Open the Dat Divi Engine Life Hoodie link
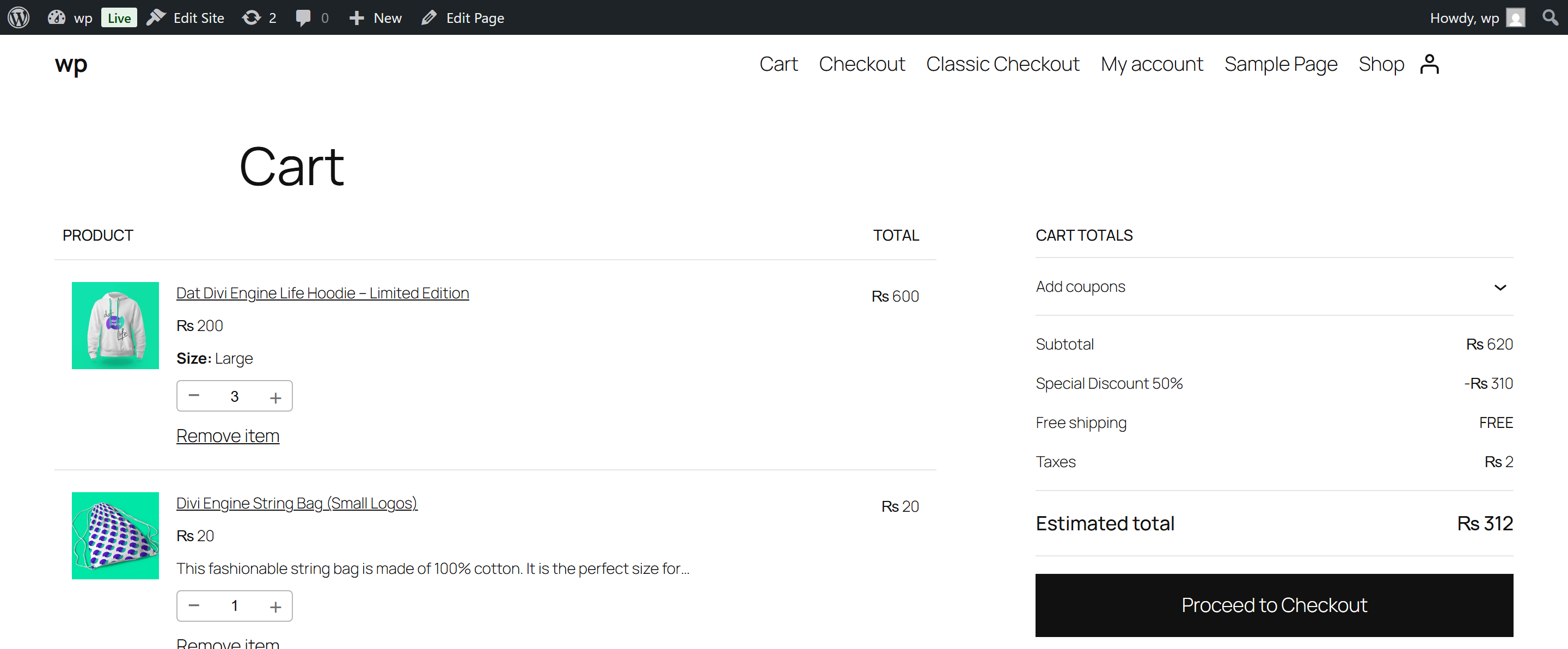The image size is (1568, 649). tap(322, 293)
